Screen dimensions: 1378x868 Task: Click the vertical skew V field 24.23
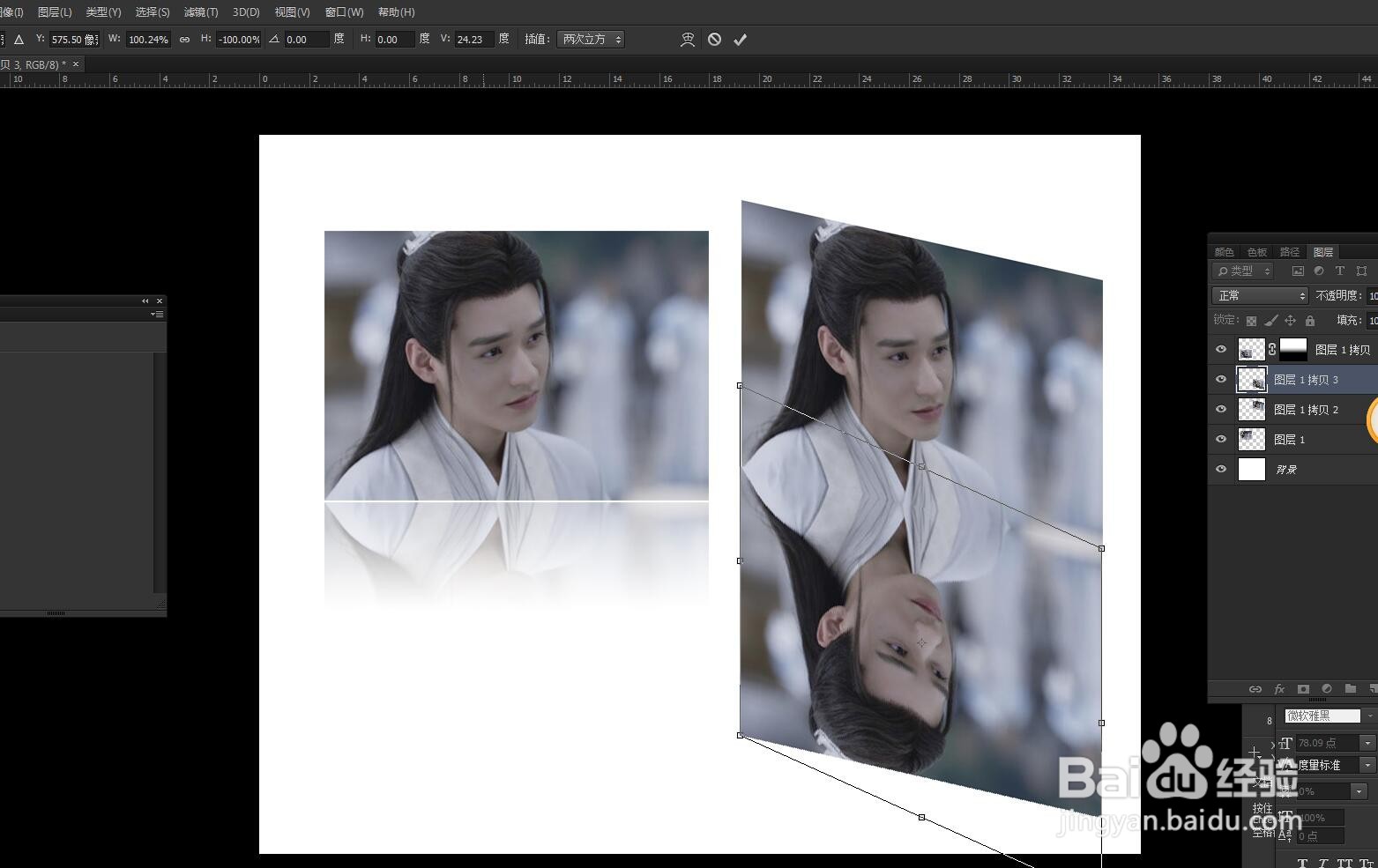point(473,40)
